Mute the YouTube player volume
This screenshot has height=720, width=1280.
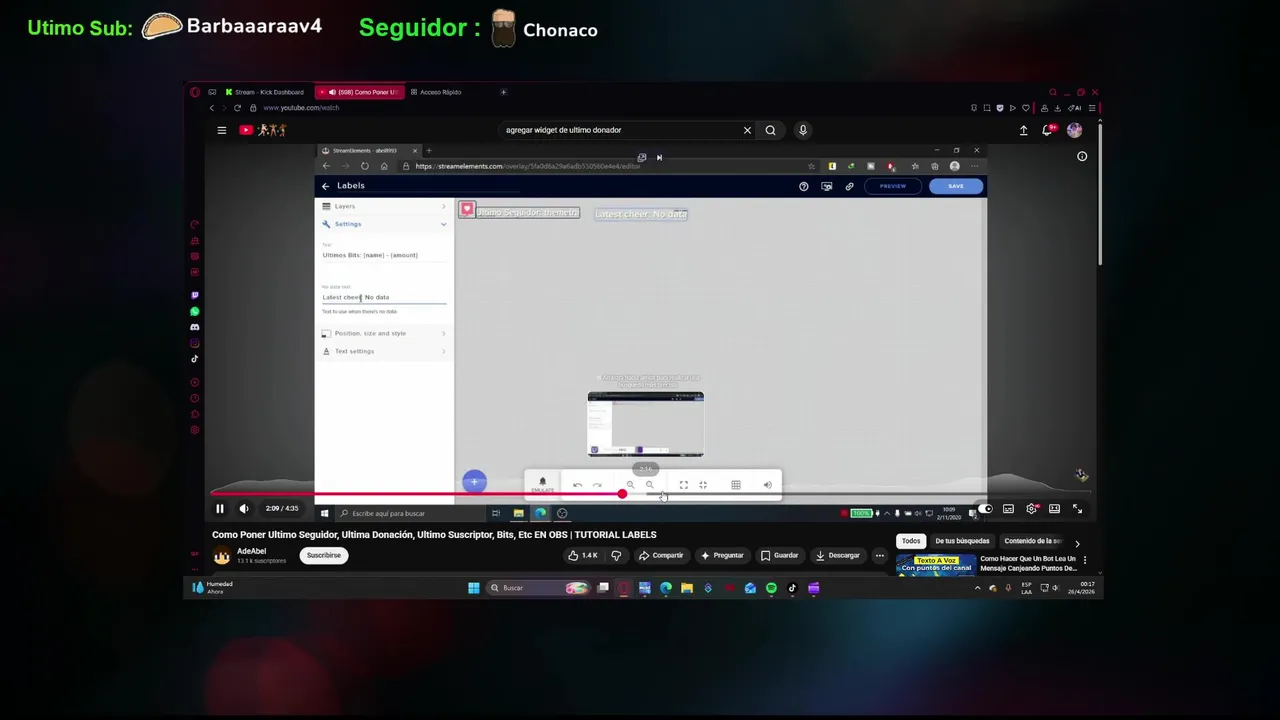pyautogui.click(x=243, y=509)
